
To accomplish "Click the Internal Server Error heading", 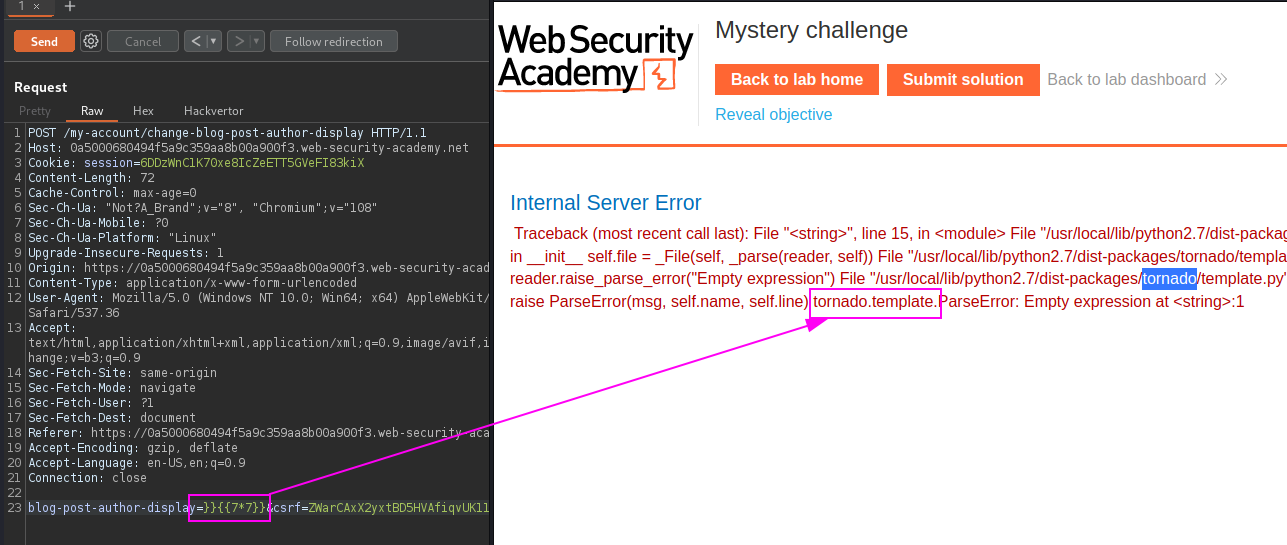I will tap(606, 203).
